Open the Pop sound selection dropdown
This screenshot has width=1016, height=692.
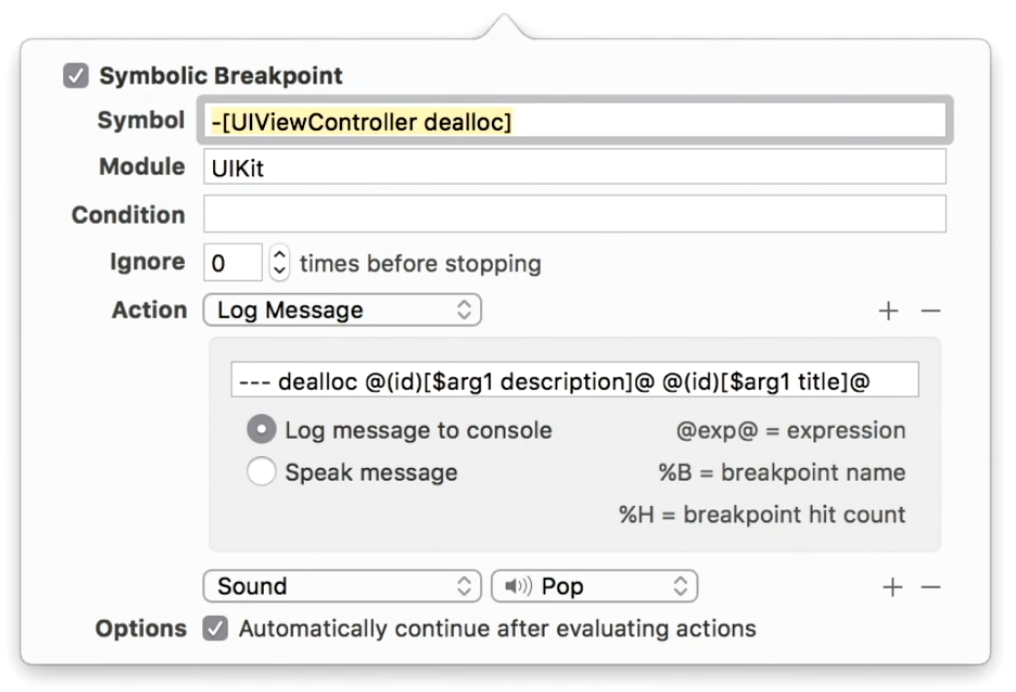point(595,586)
